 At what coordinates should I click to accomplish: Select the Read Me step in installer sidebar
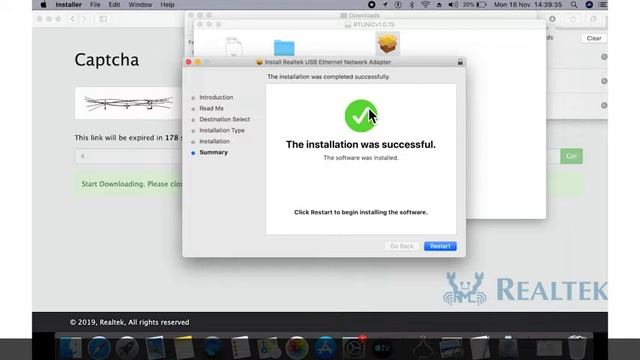coord(211,108)
